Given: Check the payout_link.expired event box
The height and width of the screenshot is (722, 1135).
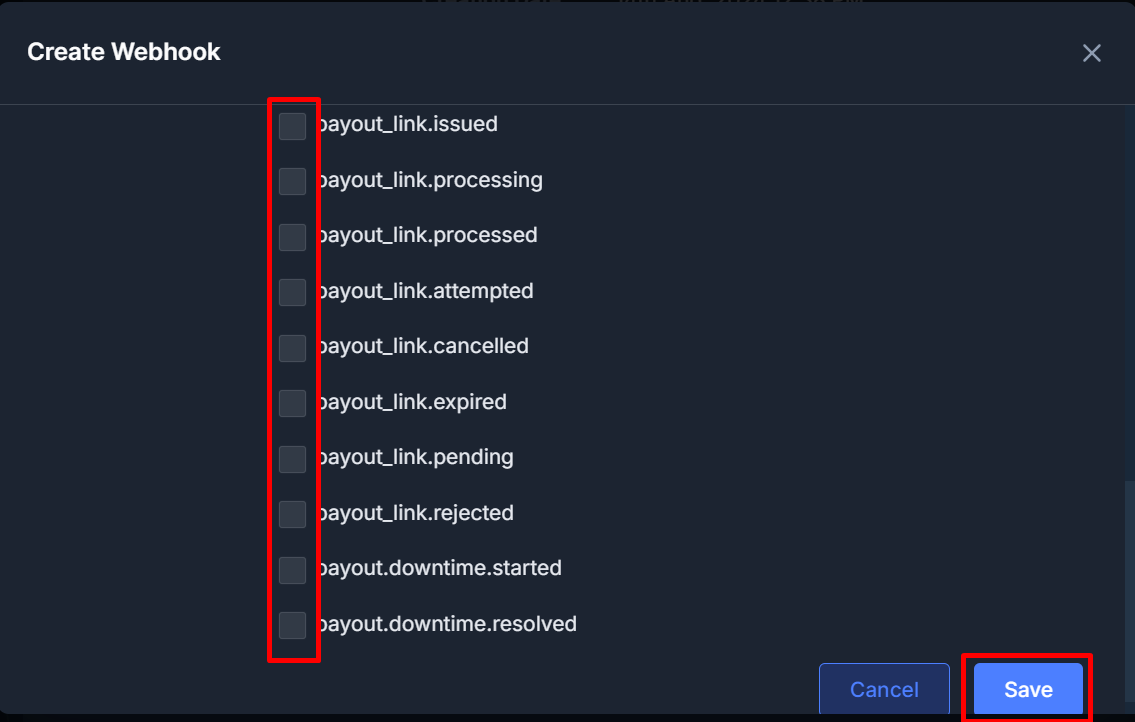Looking at the screenshot, I should [x=292, y=403].
